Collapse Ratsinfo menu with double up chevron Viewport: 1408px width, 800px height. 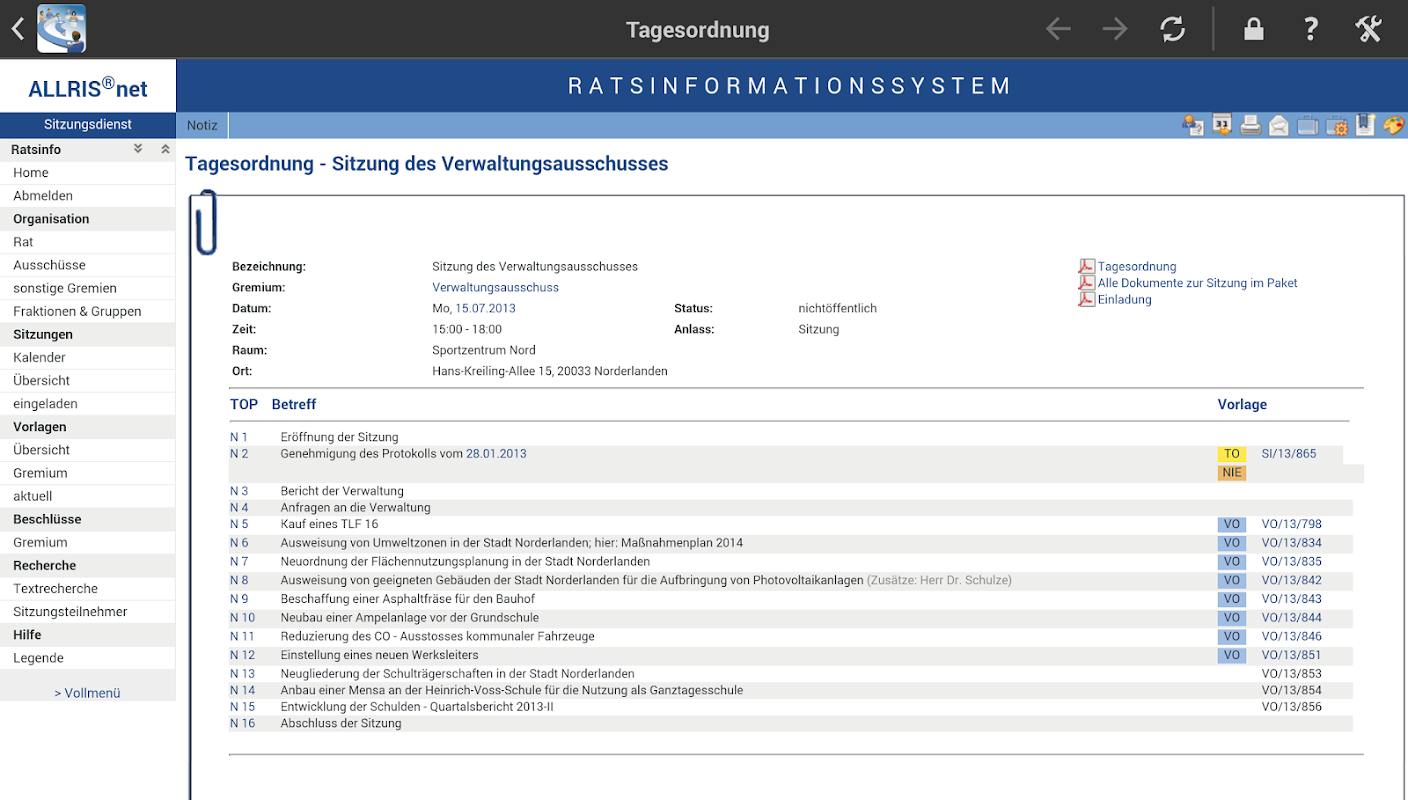point(165,149)
